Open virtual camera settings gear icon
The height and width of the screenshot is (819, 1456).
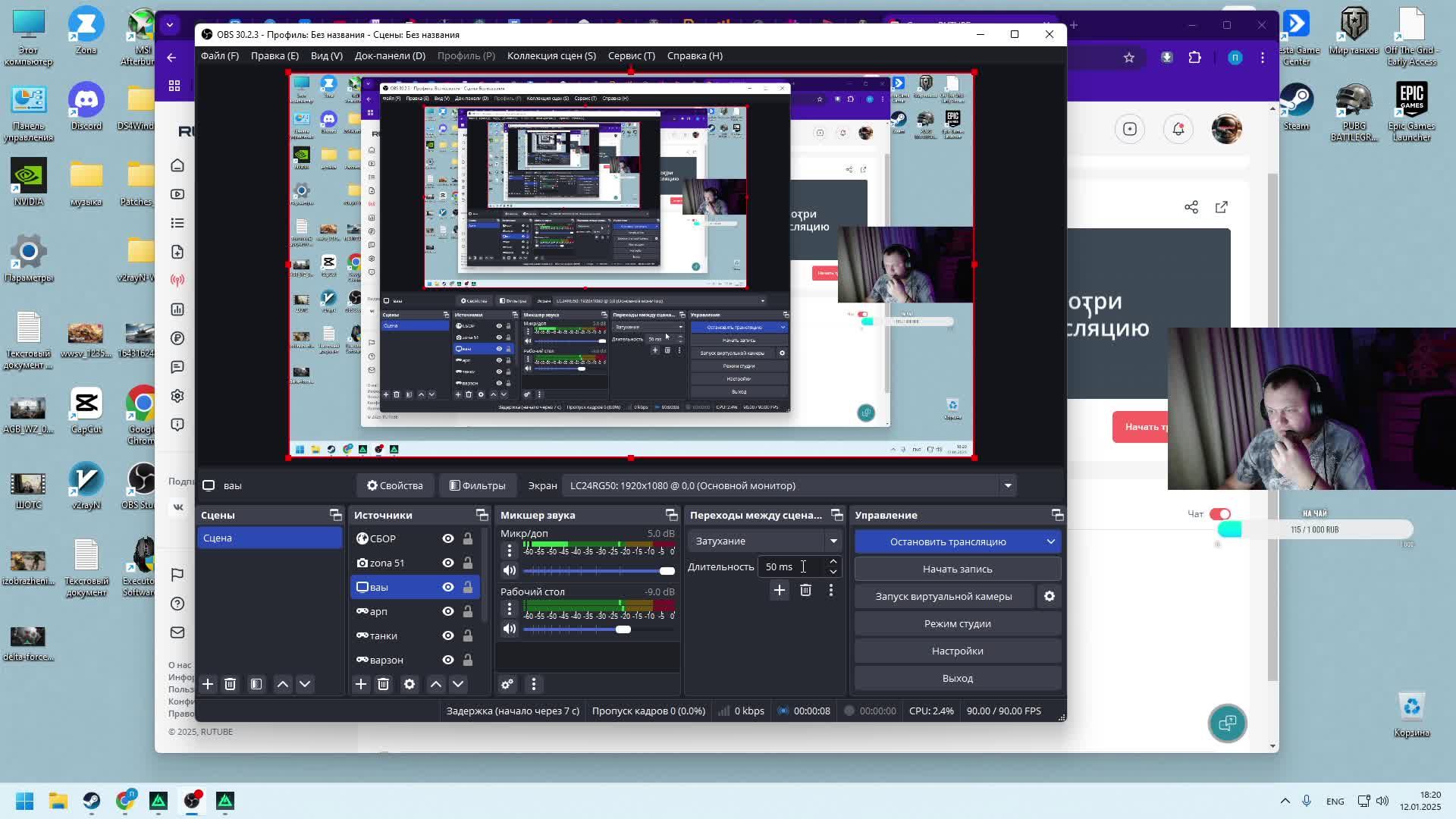pos(1050,596)
